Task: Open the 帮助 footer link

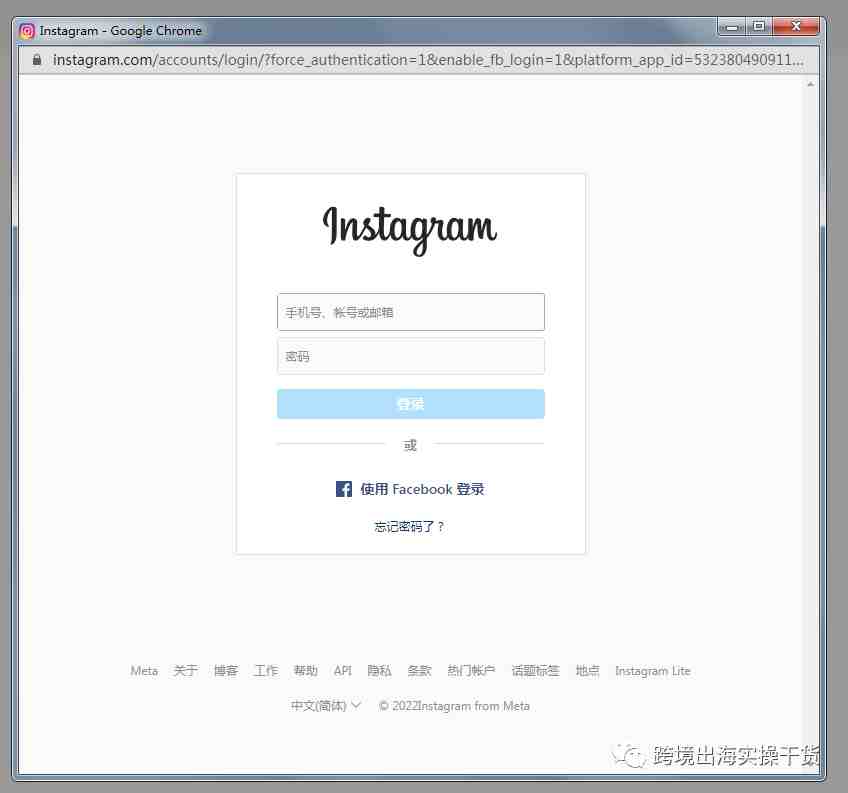Action: (306, 671)
